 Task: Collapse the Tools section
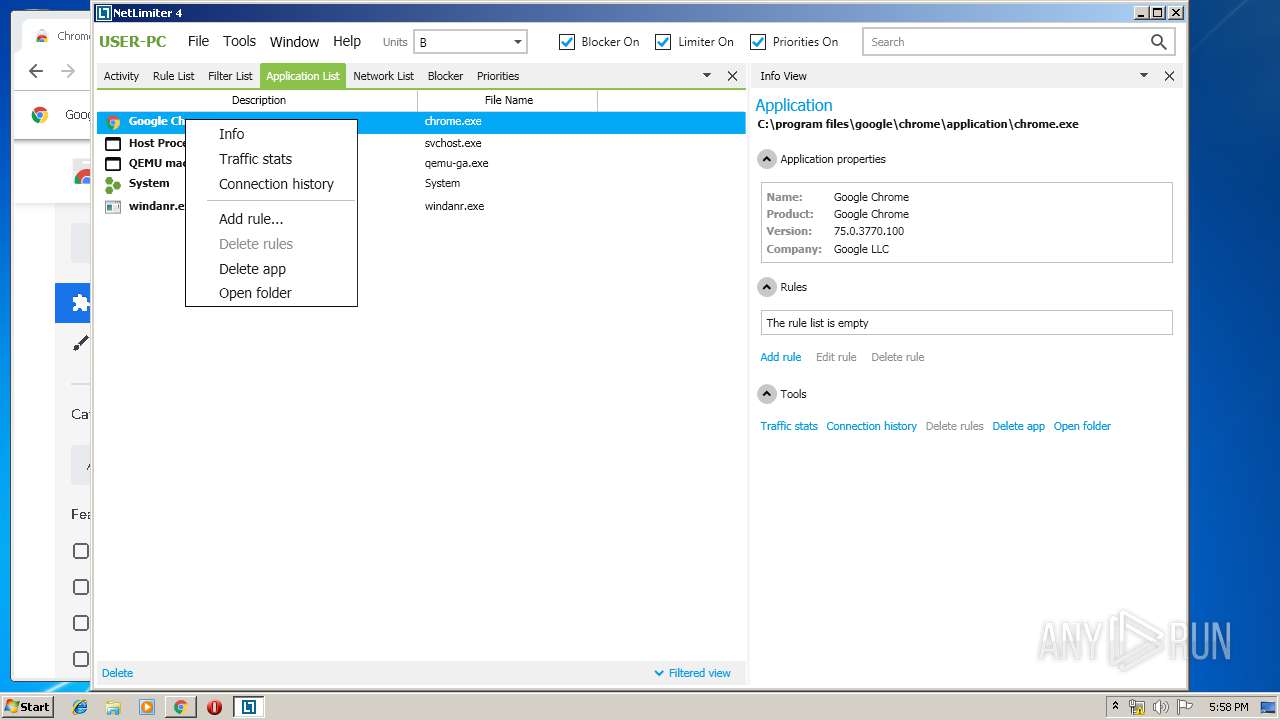point(767,394)
